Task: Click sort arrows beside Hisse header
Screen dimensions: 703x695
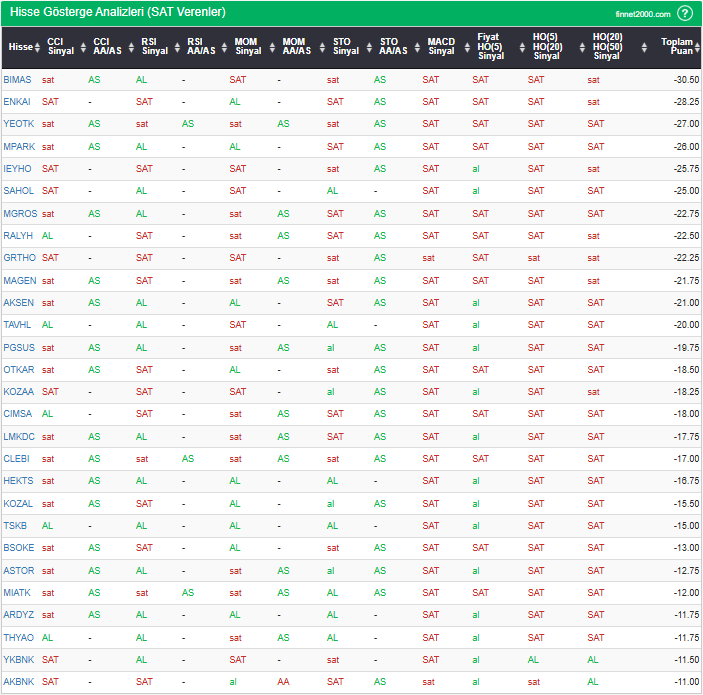Action: point(39,47)
